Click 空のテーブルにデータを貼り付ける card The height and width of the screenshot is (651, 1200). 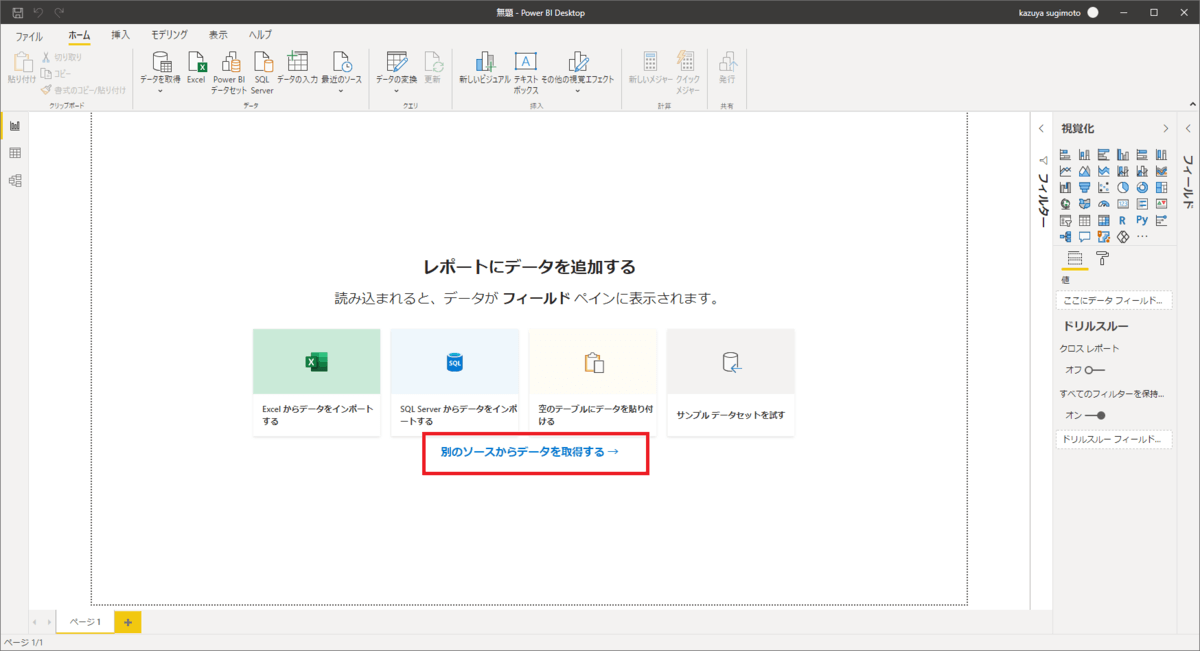[593, 382]
